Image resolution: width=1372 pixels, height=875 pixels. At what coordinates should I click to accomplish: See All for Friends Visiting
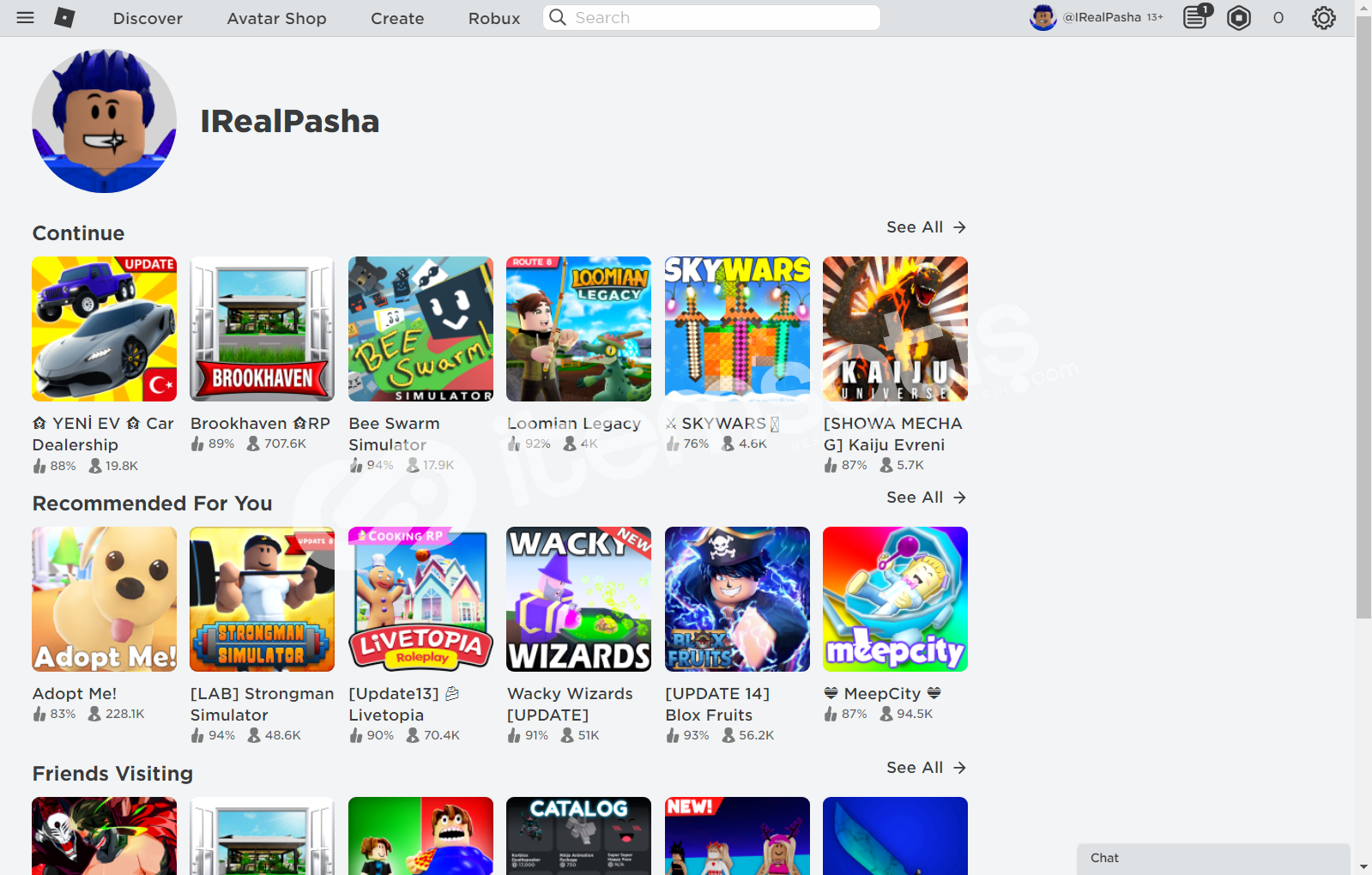tap(926, 768)
